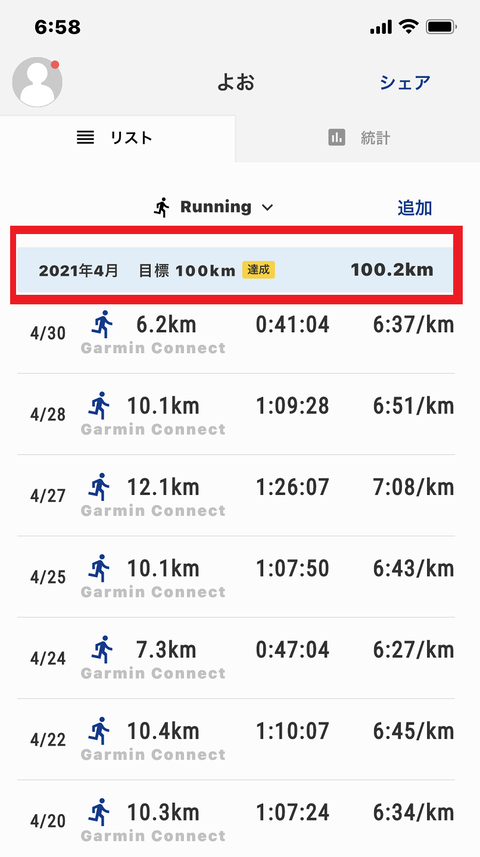480x857 pixels.
Task: Tap the running icon on 4/24 entry
Action: (101, 649)
